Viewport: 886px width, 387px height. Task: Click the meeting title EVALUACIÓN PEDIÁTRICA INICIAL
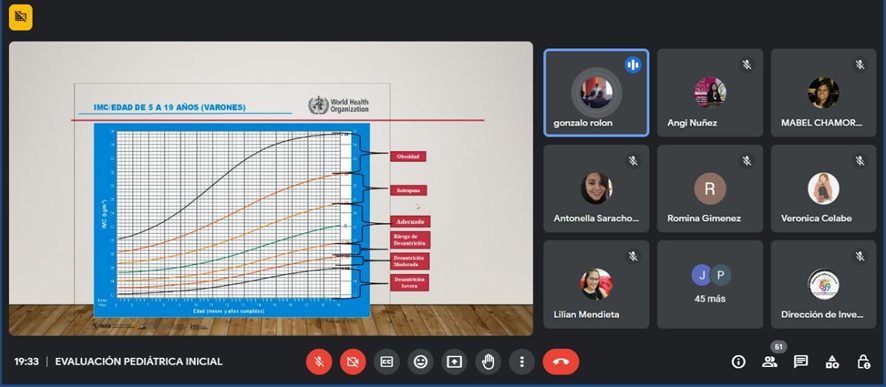[x=139, y=362]
